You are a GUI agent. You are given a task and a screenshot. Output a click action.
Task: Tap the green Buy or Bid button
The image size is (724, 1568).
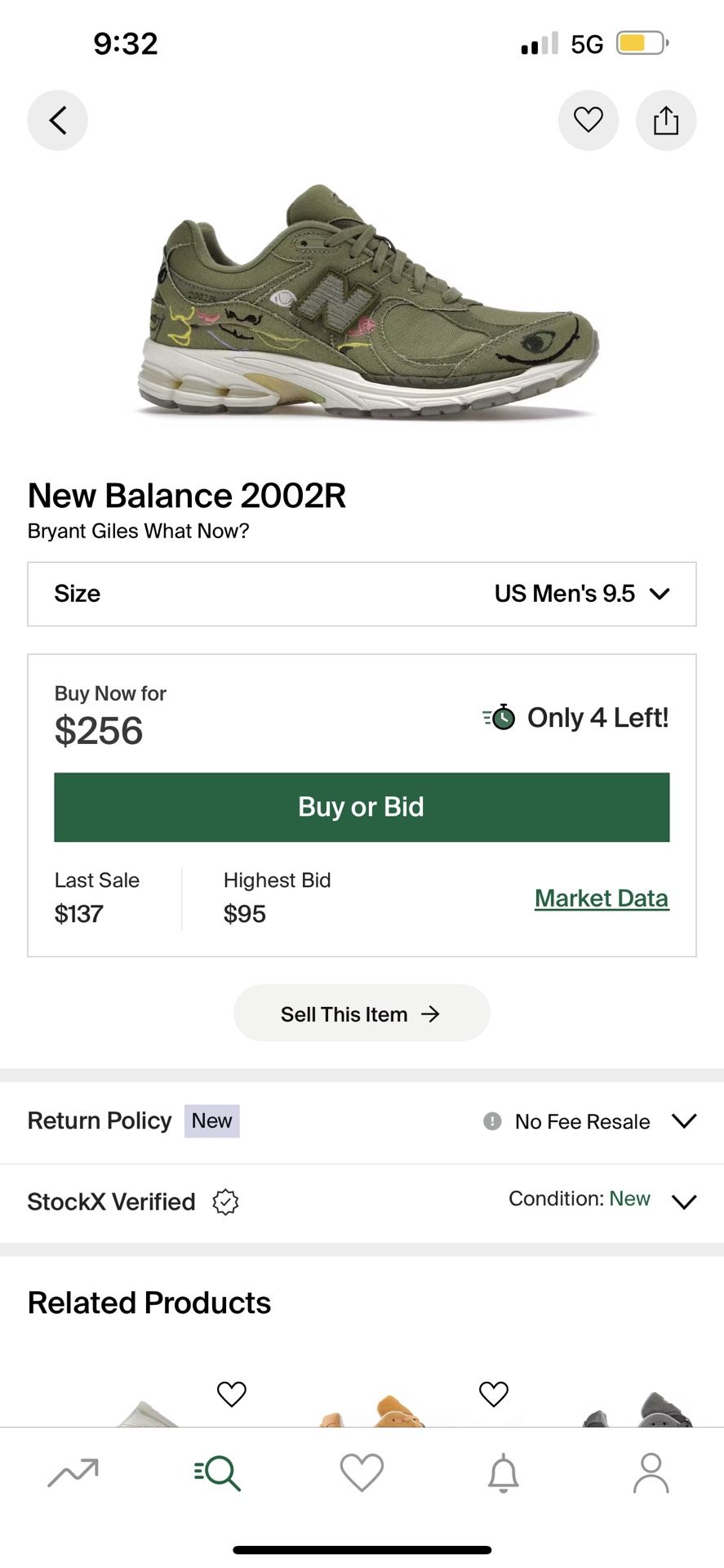point(362,807)
